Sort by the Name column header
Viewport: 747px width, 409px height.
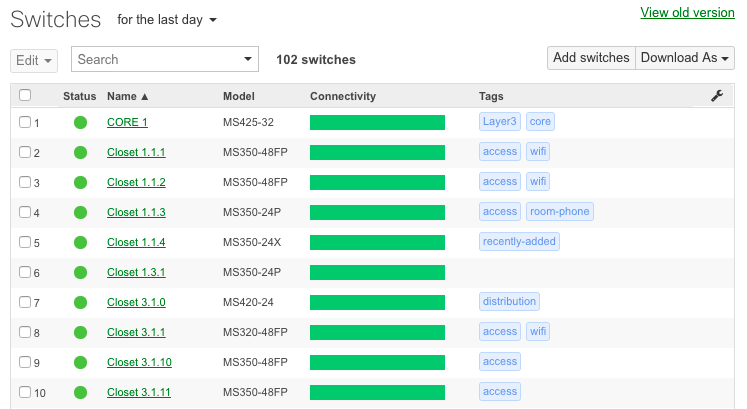[127, 96]
